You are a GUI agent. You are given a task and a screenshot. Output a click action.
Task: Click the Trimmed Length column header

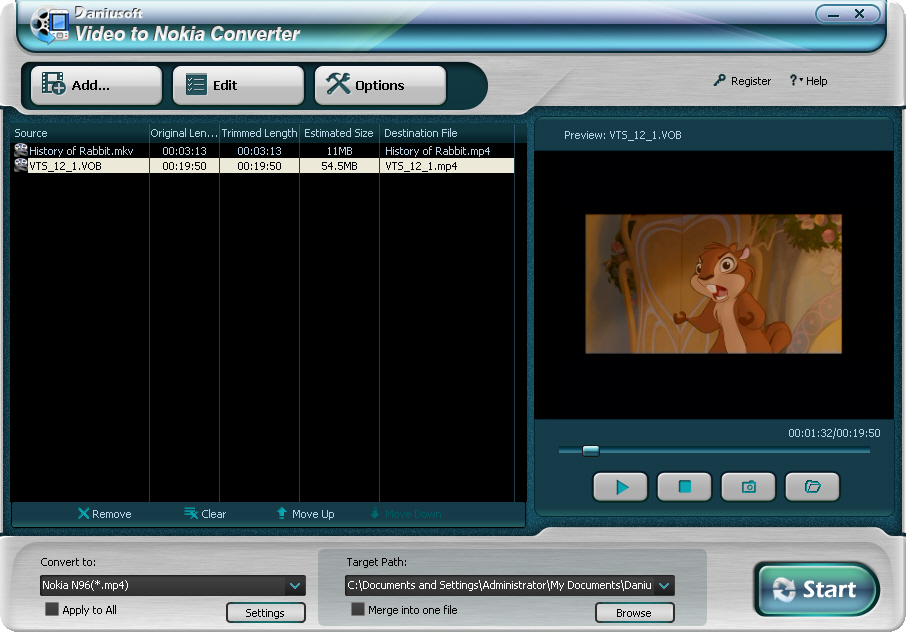pos(259,133)
